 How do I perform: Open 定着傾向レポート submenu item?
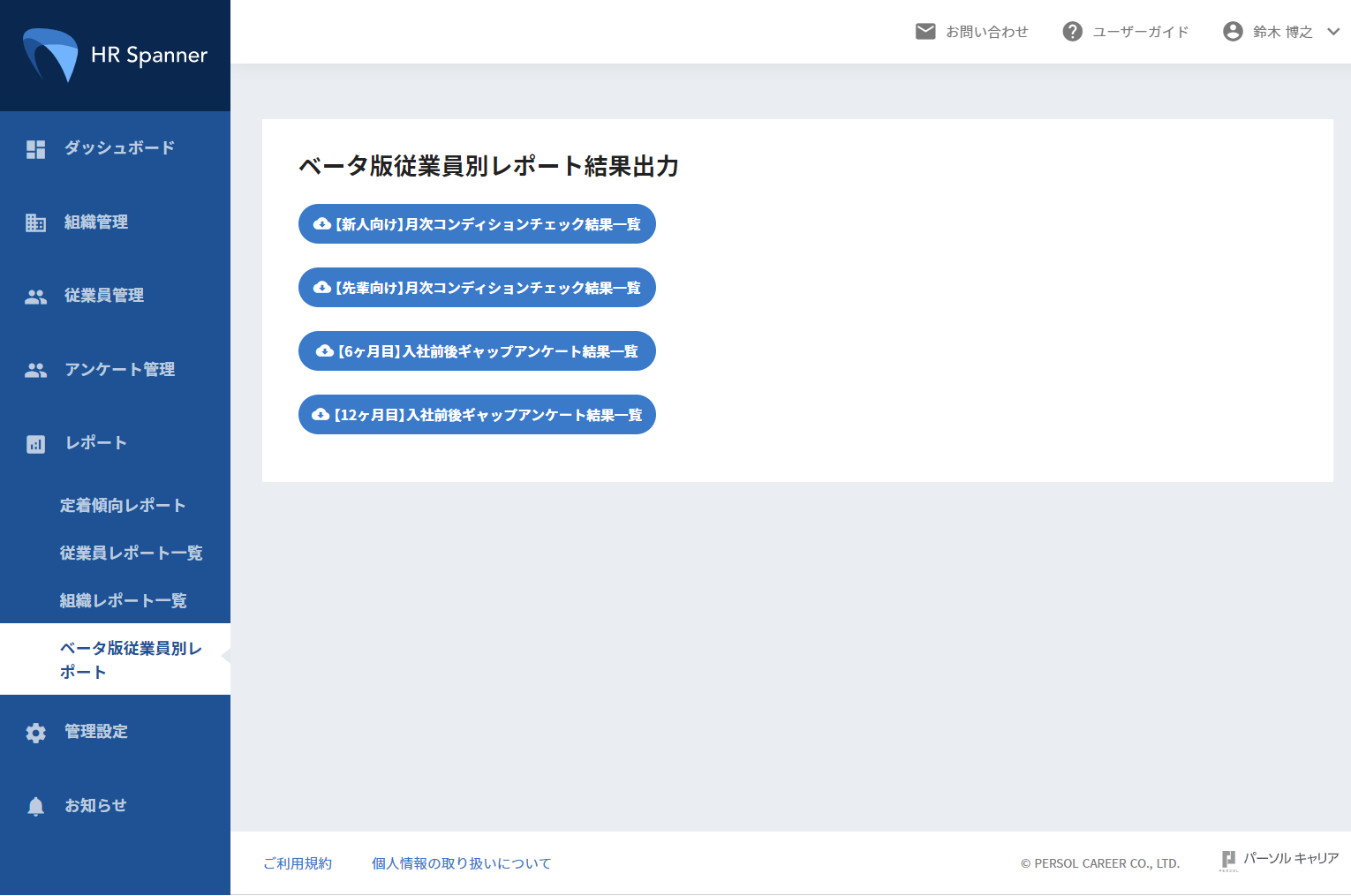click(123, 506)
